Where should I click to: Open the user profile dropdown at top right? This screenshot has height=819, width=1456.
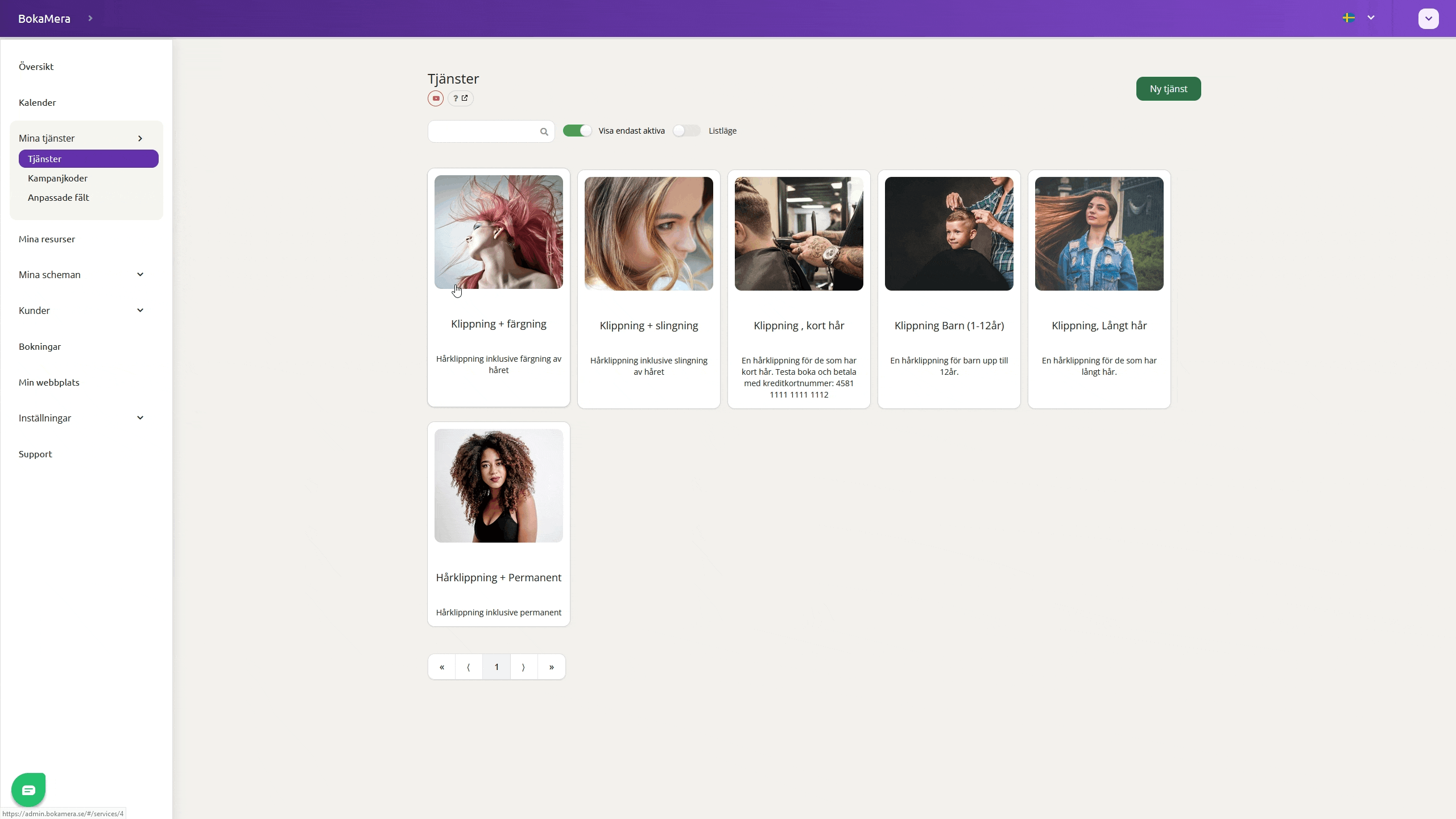[x=1428, y=18]
